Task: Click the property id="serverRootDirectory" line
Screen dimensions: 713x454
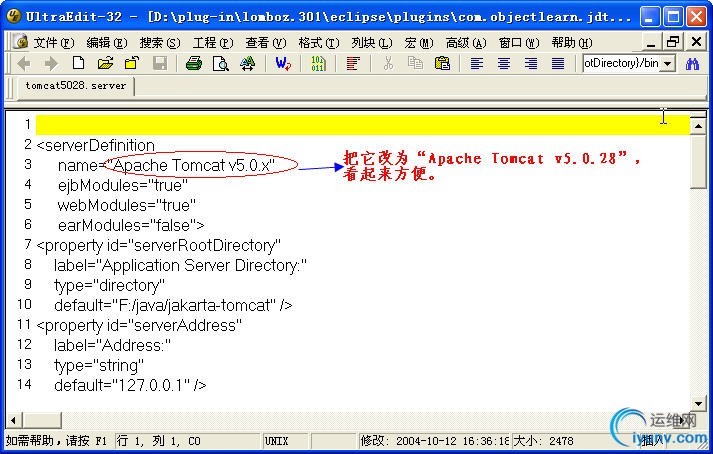Action: click(x=158, y=245)
